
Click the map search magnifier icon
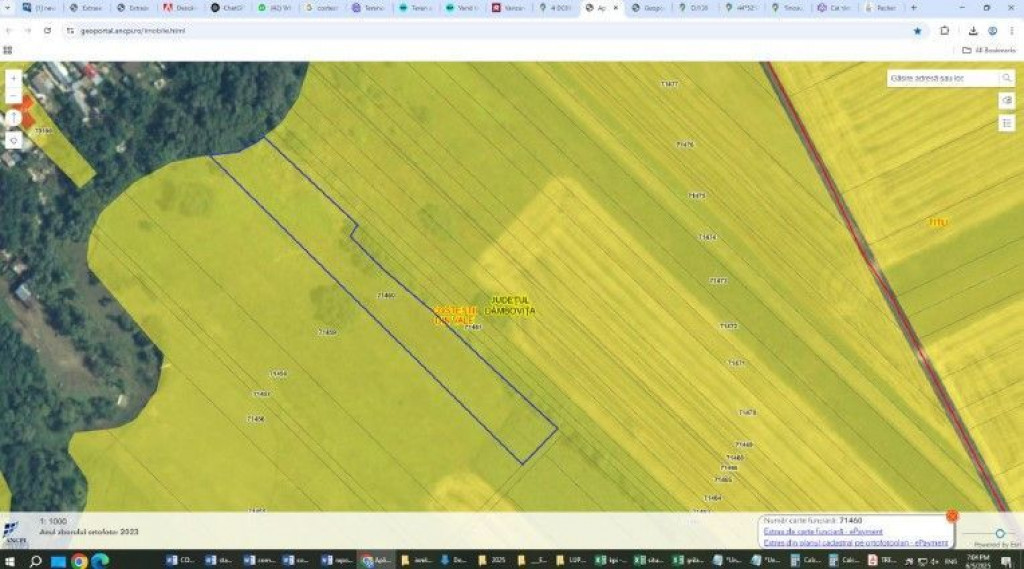tap(1006, 78)
